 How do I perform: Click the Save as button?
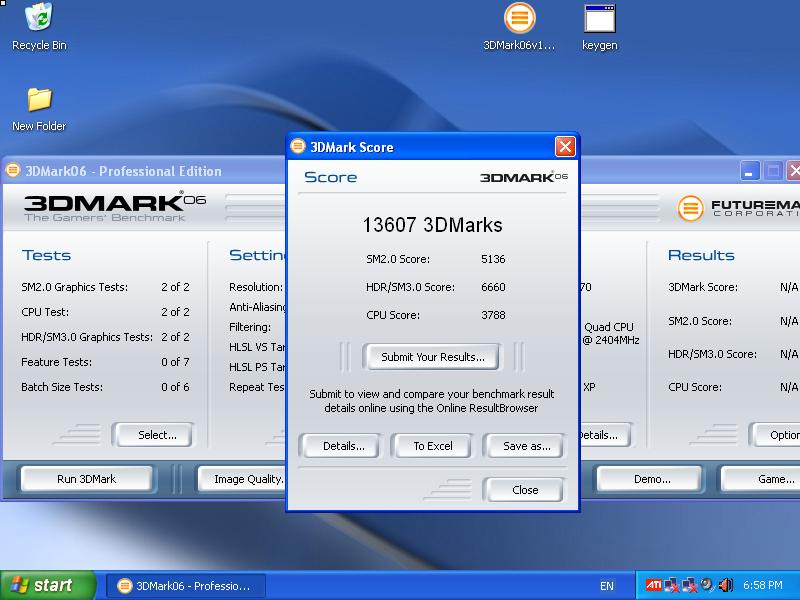pyautogui.click(x=526, y=446)
